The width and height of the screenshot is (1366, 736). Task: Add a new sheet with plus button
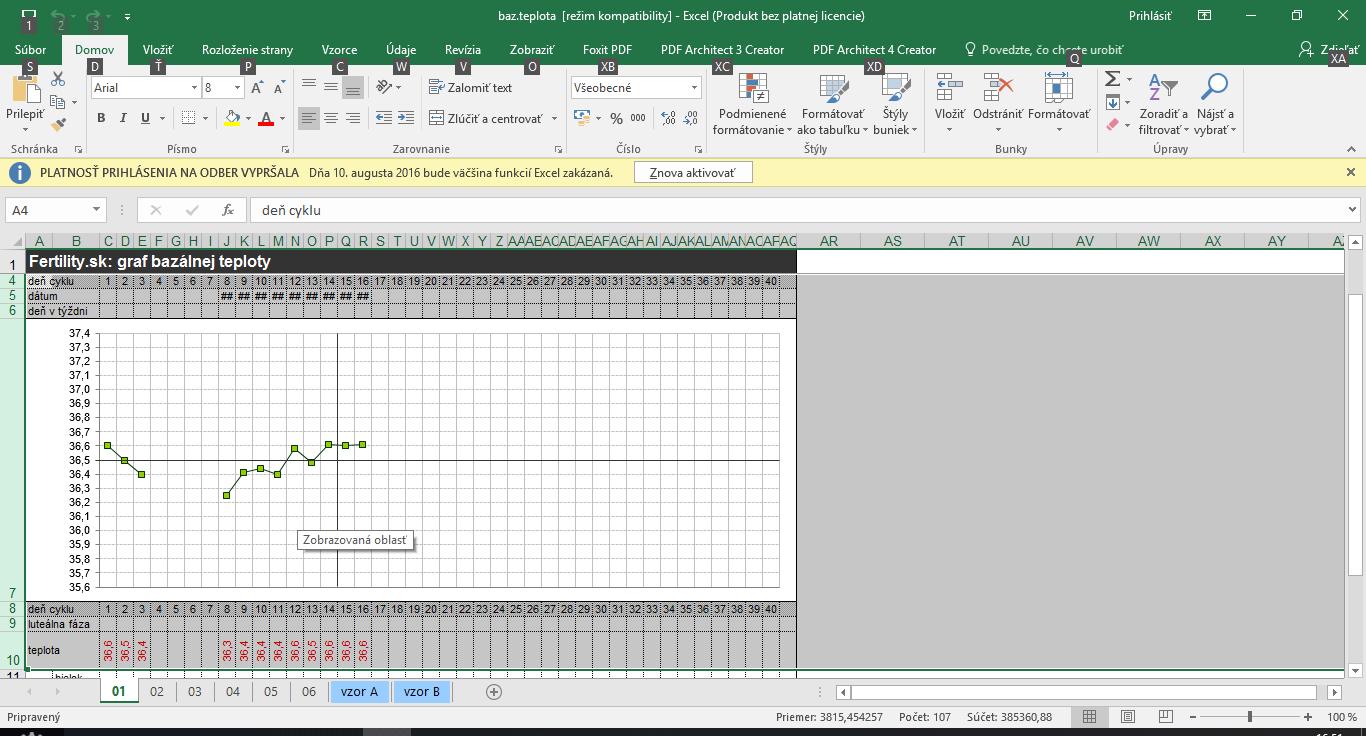point(493,691)
